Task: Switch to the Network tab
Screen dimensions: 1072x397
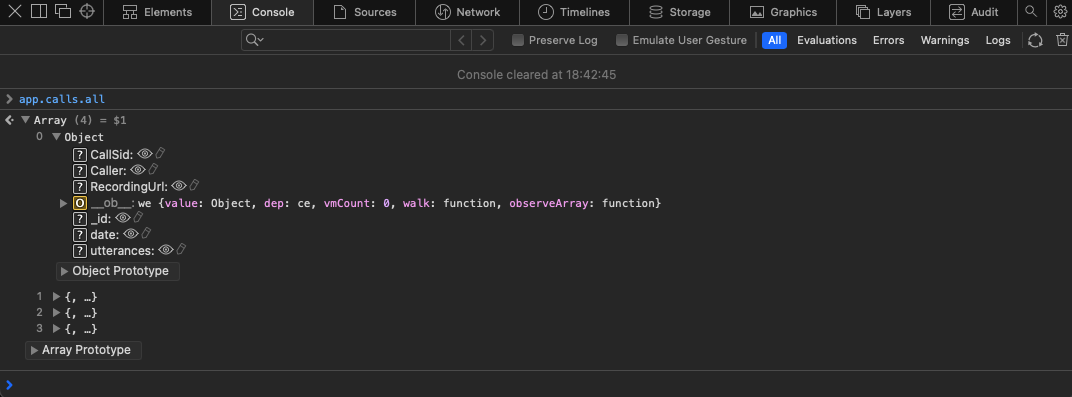Action: (x=468, y=12)
